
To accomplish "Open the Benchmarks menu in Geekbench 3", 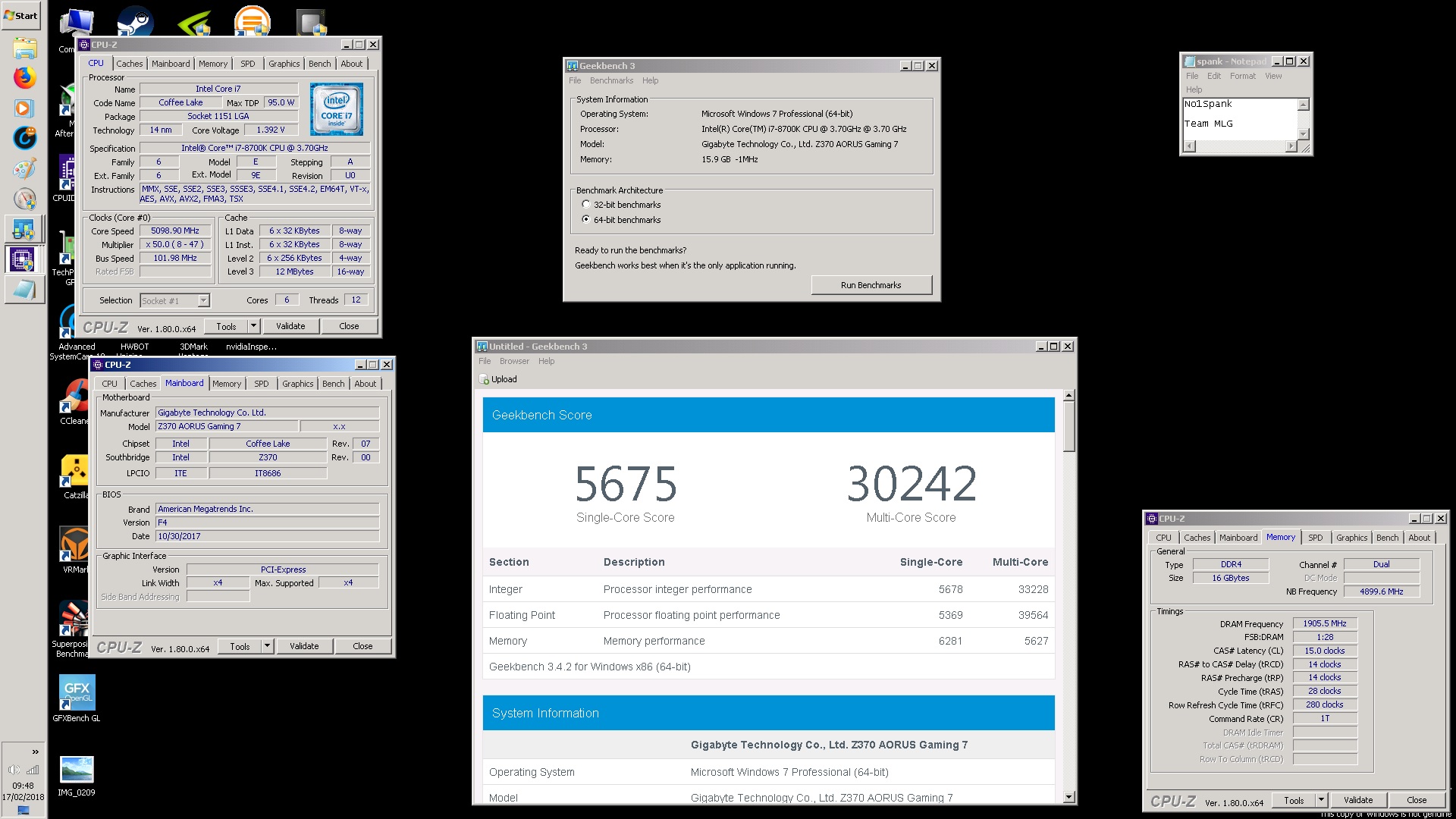I will coord(611,80).
